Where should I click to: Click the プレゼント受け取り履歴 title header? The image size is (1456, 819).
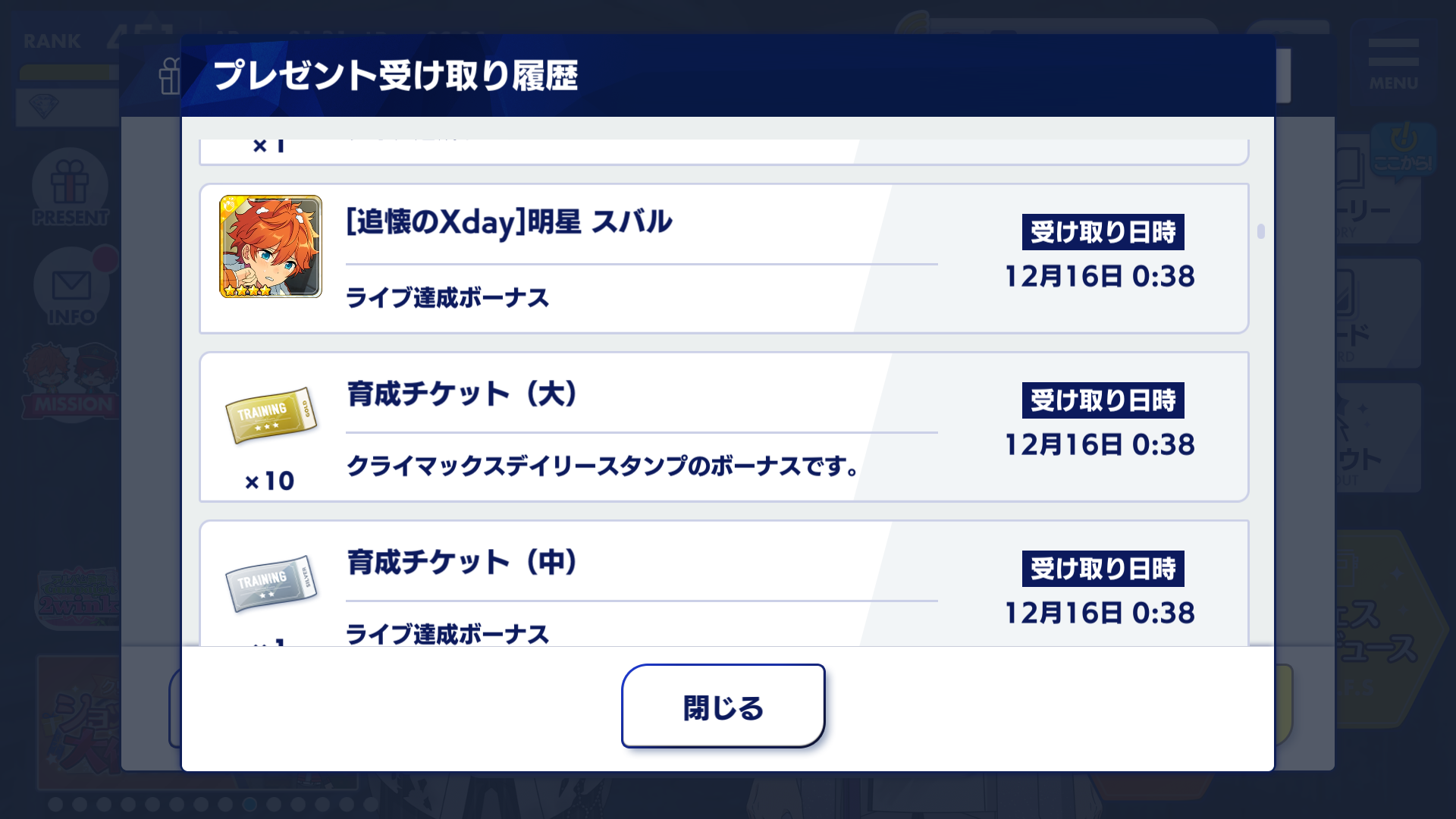pyautogui.click(x=395, y=76)
